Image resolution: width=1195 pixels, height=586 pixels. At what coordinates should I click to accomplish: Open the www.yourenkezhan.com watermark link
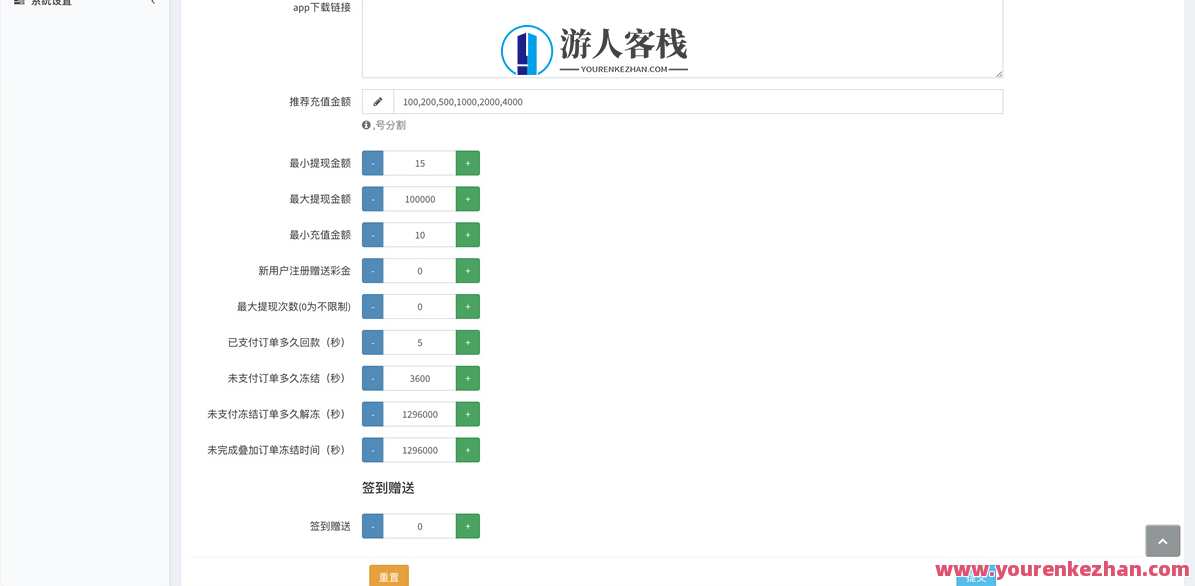tap(1063, 570)
